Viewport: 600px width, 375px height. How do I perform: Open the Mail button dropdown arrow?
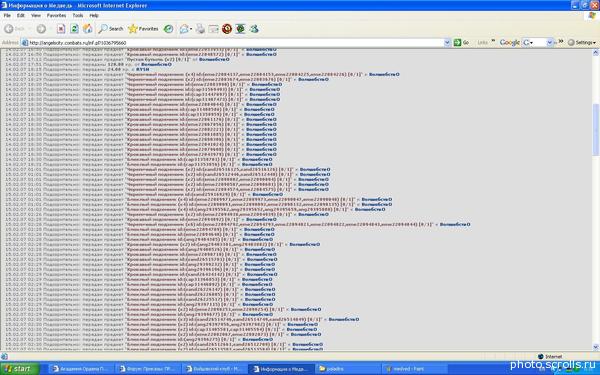click(191, 29)
